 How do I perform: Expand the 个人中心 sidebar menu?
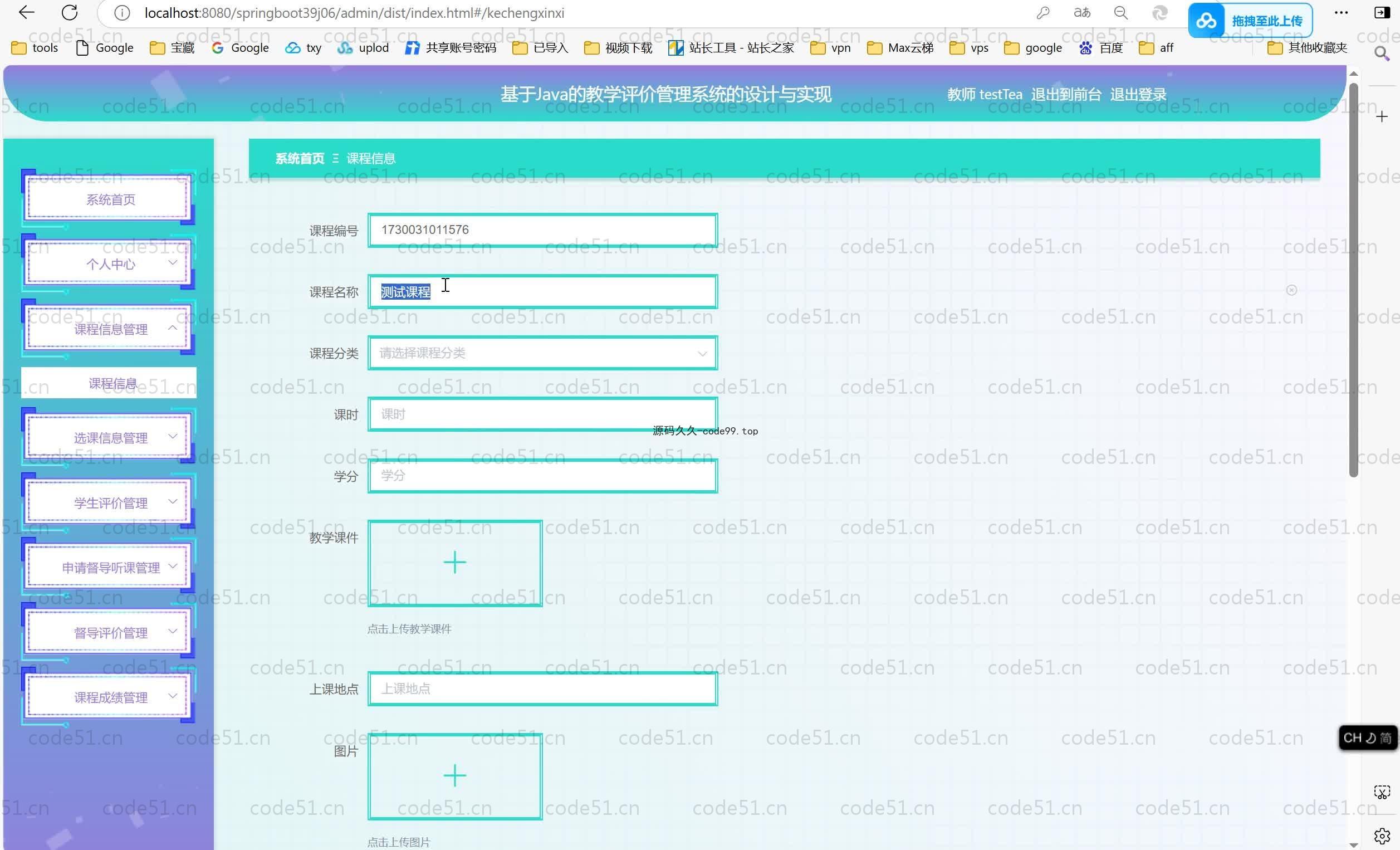109,263
